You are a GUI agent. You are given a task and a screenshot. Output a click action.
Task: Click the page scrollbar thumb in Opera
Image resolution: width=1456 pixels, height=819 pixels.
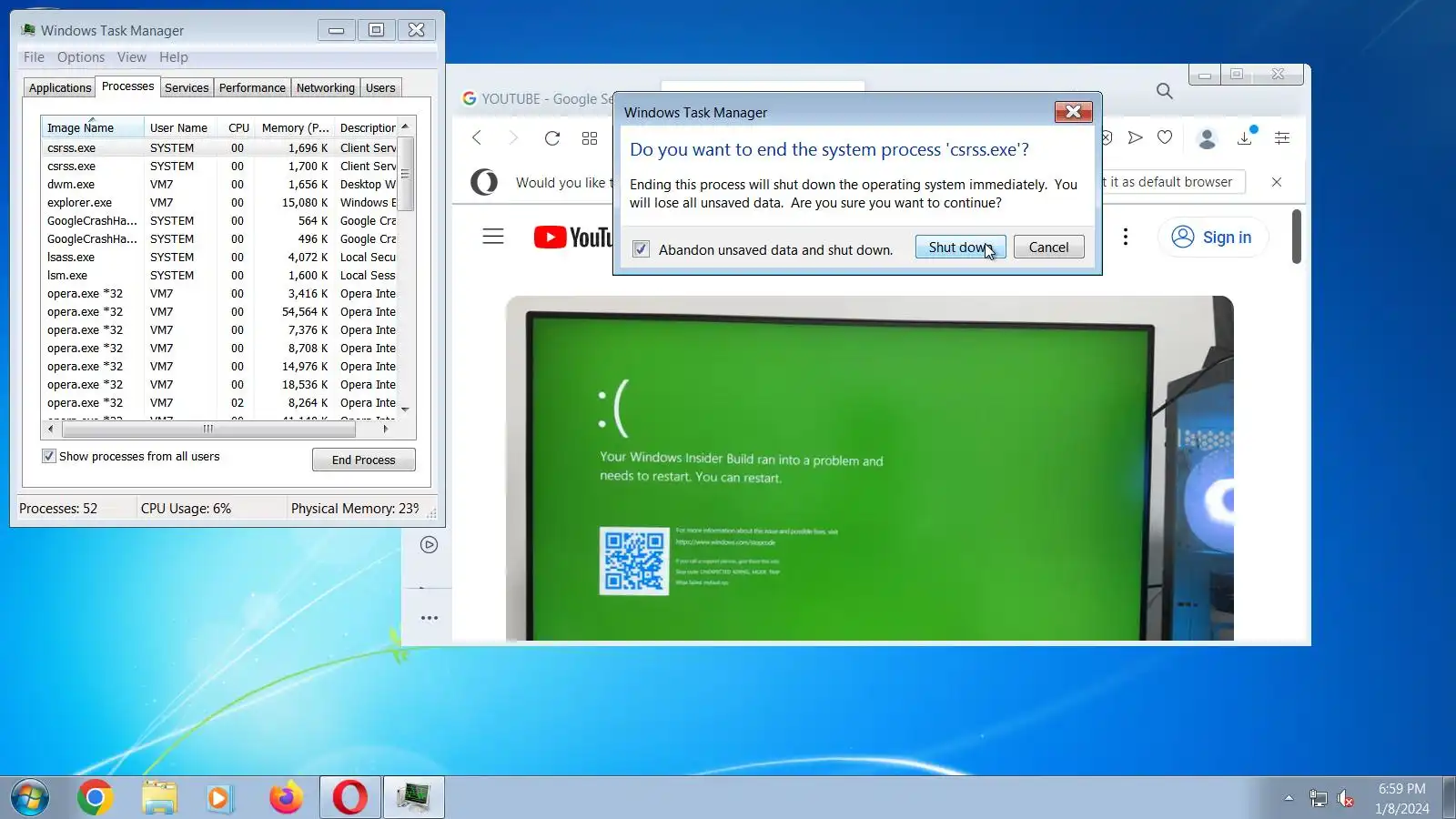tap(1297, 237)
